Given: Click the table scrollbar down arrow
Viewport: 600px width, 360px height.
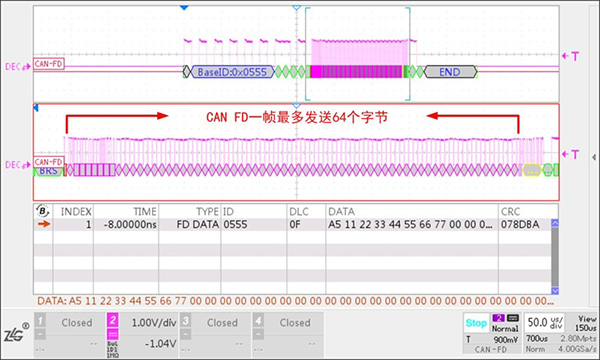Looking at the screenshot, I should pyautogui.click(x=554, y=290).
